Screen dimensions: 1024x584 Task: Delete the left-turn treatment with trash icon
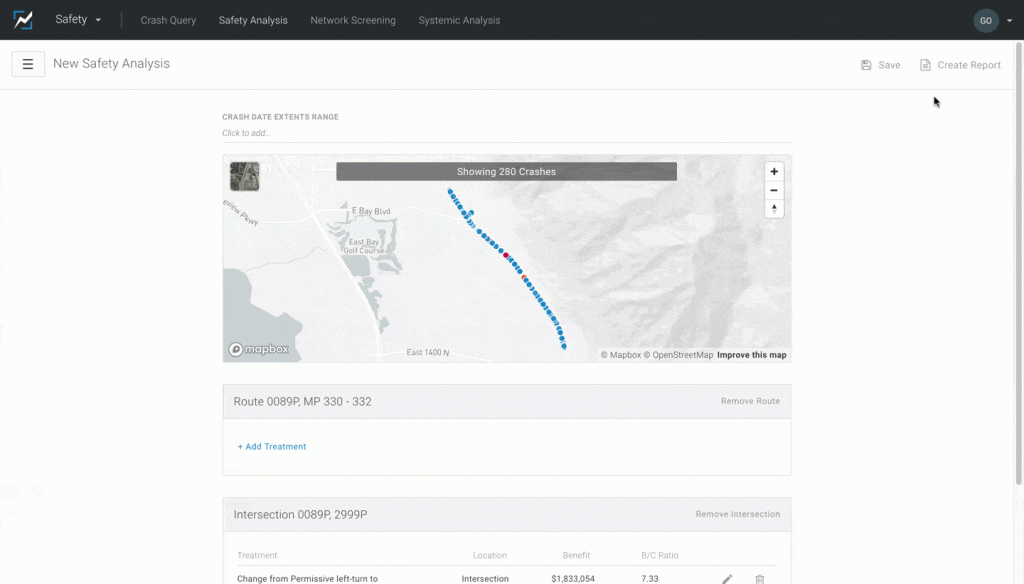point(759,578)
